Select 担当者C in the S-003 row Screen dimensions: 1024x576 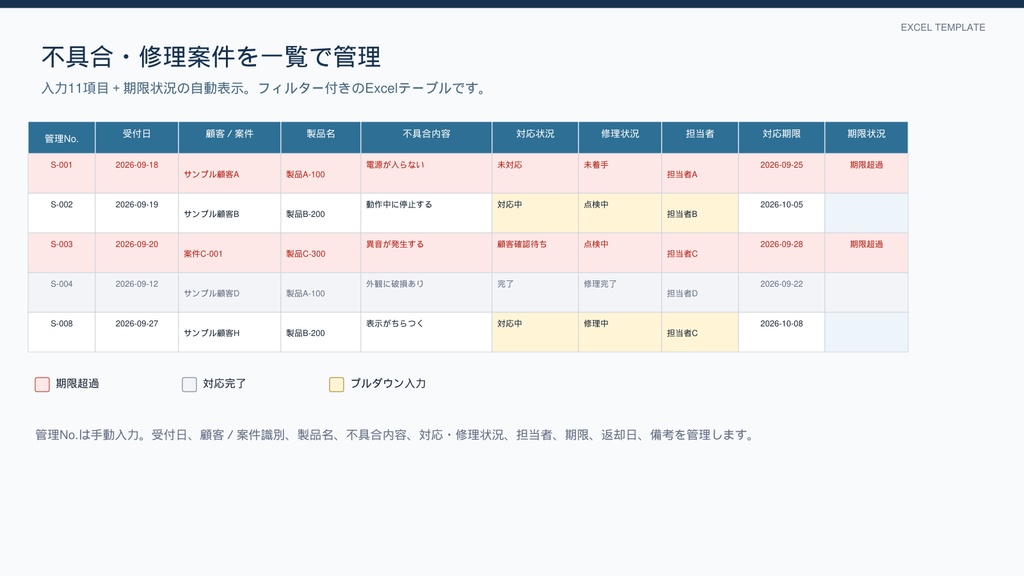699,253
